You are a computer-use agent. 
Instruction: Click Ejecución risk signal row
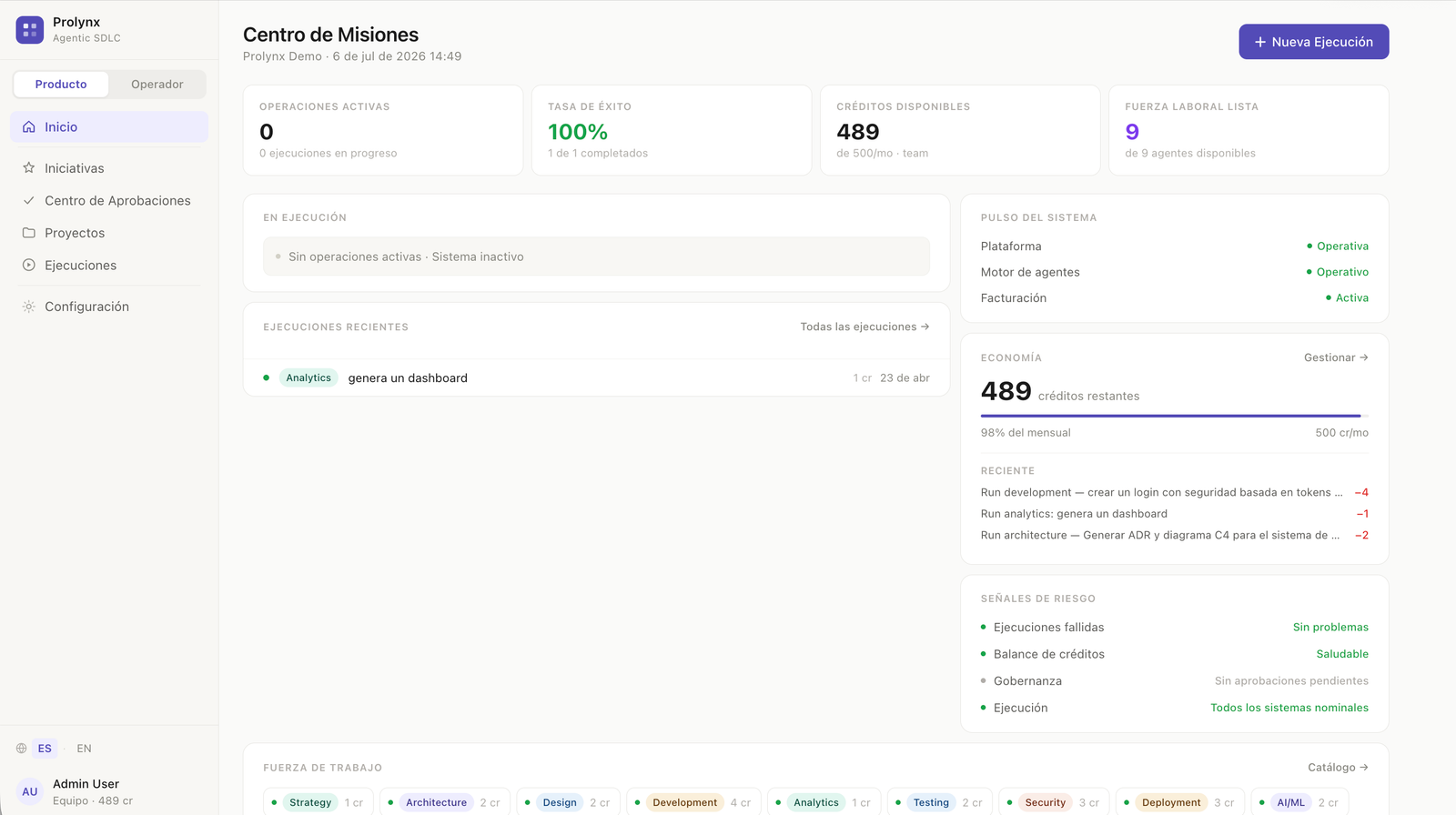(x=1174, y=708)
